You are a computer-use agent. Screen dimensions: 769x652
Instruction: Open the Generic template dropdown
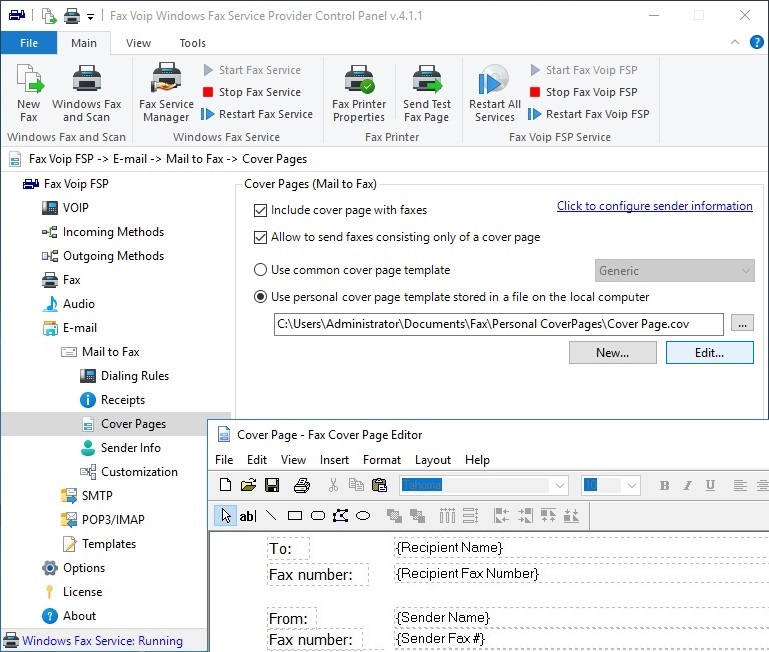click(x=674, y=271)
